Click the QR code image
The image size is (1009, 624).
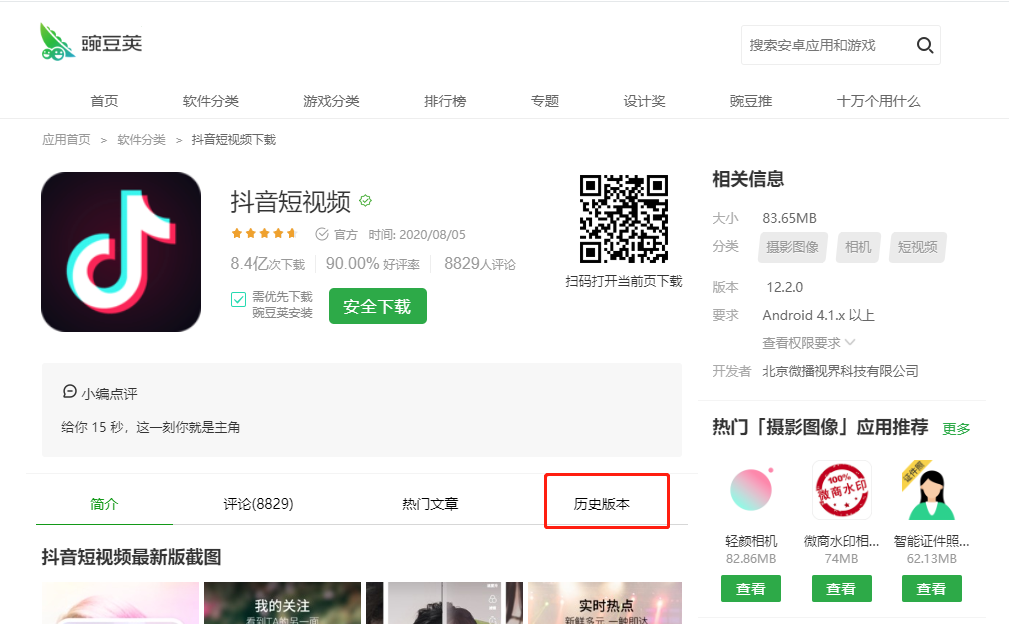tap(623, 218)
